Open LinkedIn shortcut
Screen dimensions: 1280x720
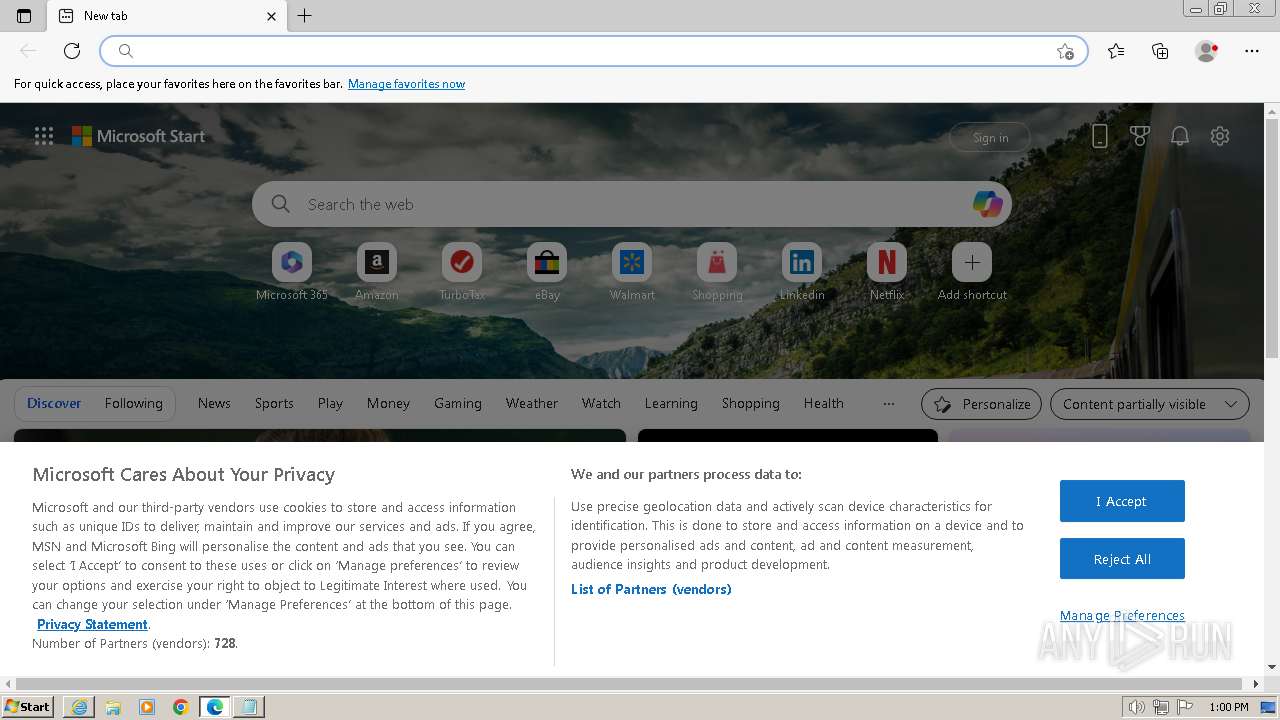tap(802, 271)
